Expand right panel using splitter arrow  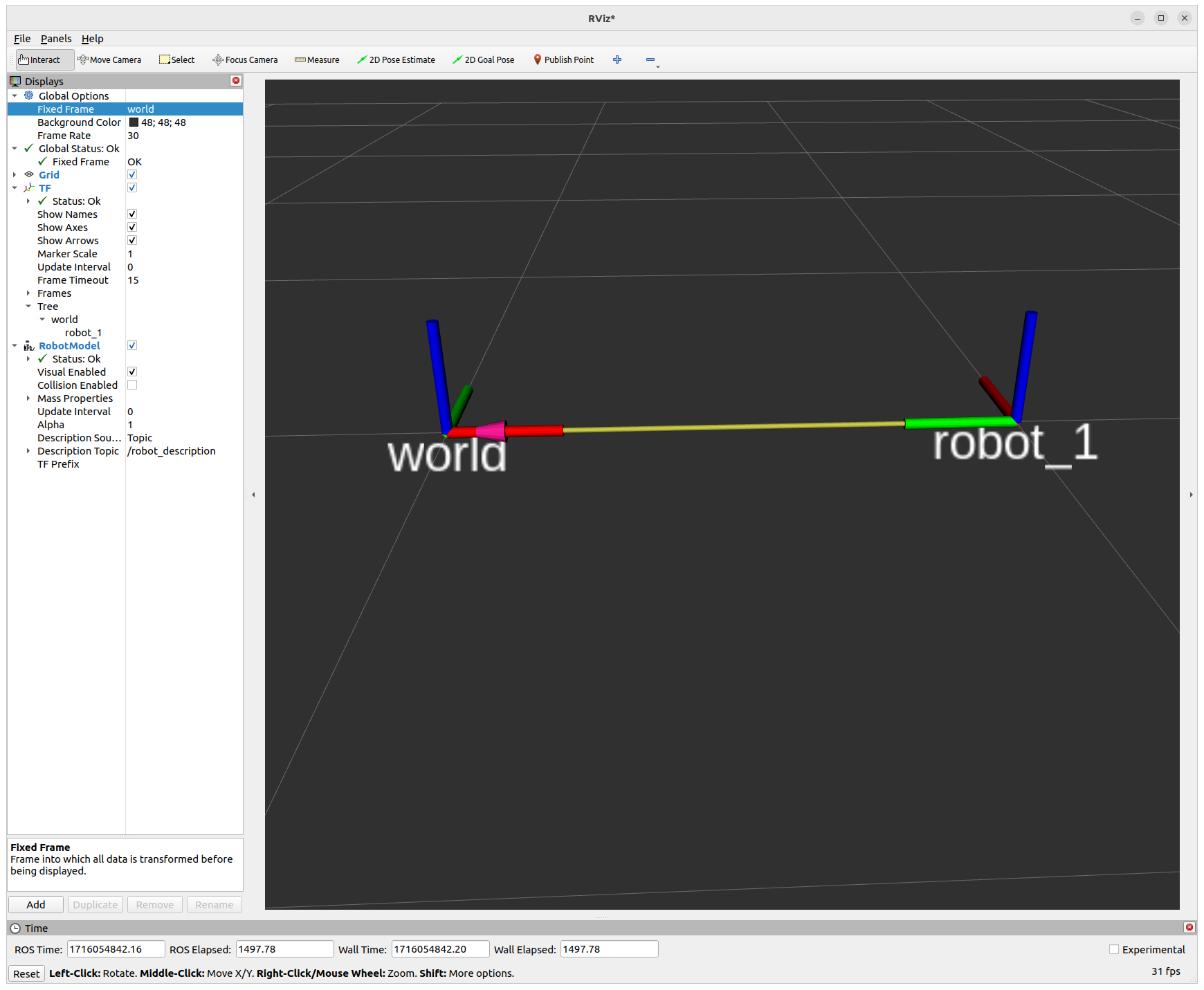[1191, 495]
